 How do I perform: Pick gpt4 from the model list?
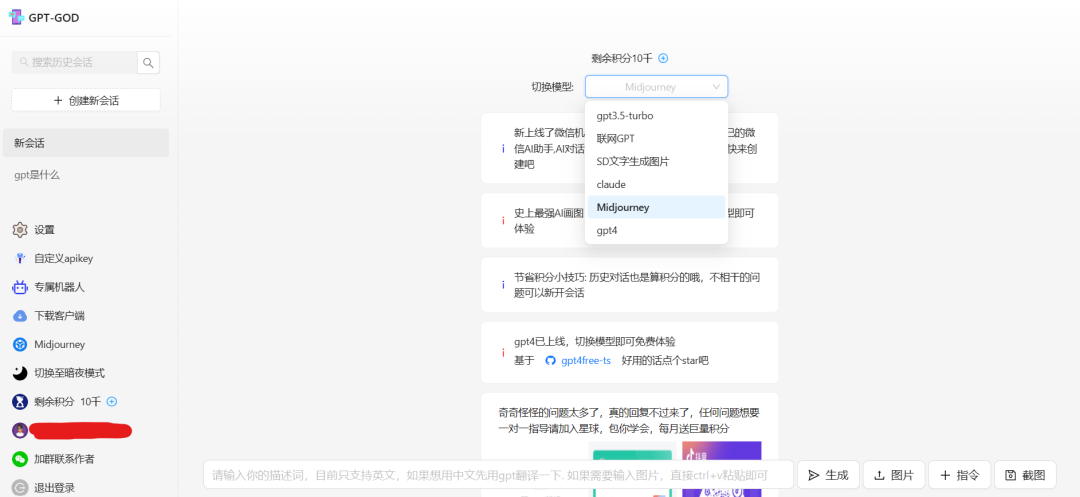(x=656, y=230)
